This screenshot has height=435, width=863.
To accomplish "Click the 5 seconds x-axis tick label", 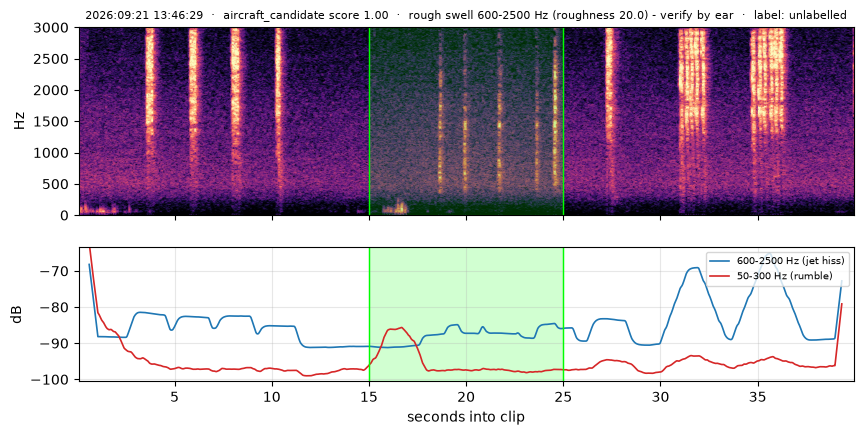I will pyautogui.click(x=175, y=396).
